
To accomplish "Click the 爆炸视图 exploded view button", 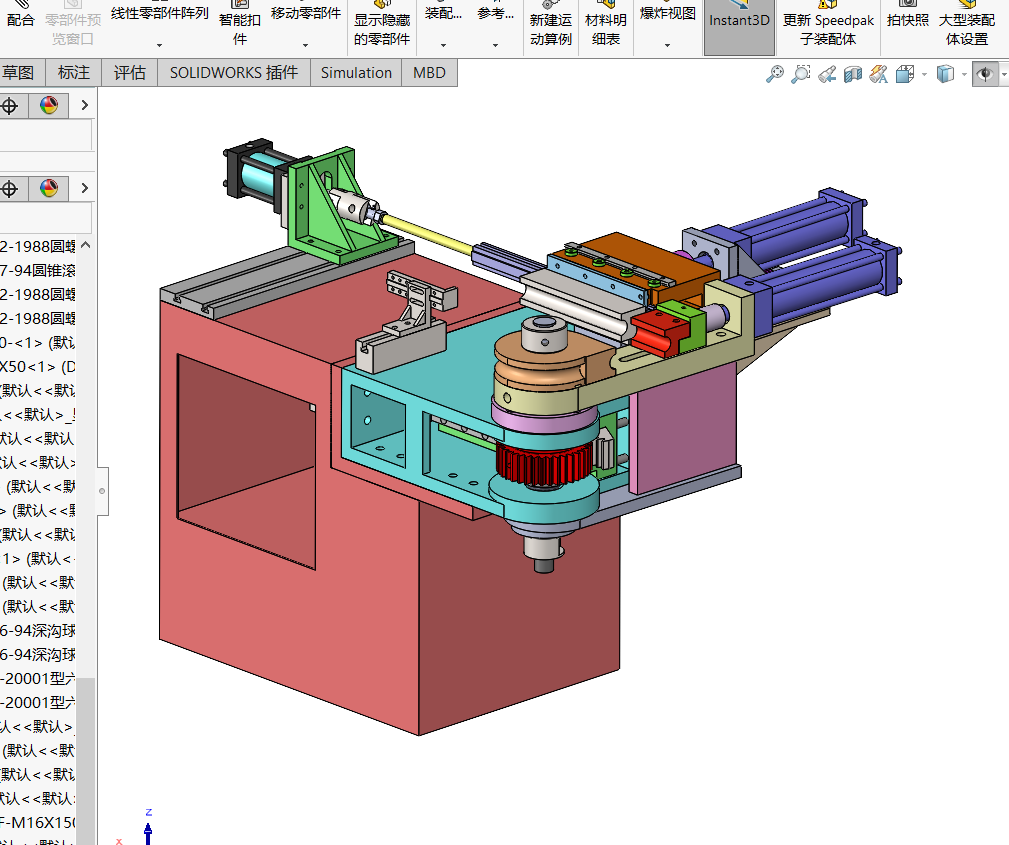I will pos(667,14).
